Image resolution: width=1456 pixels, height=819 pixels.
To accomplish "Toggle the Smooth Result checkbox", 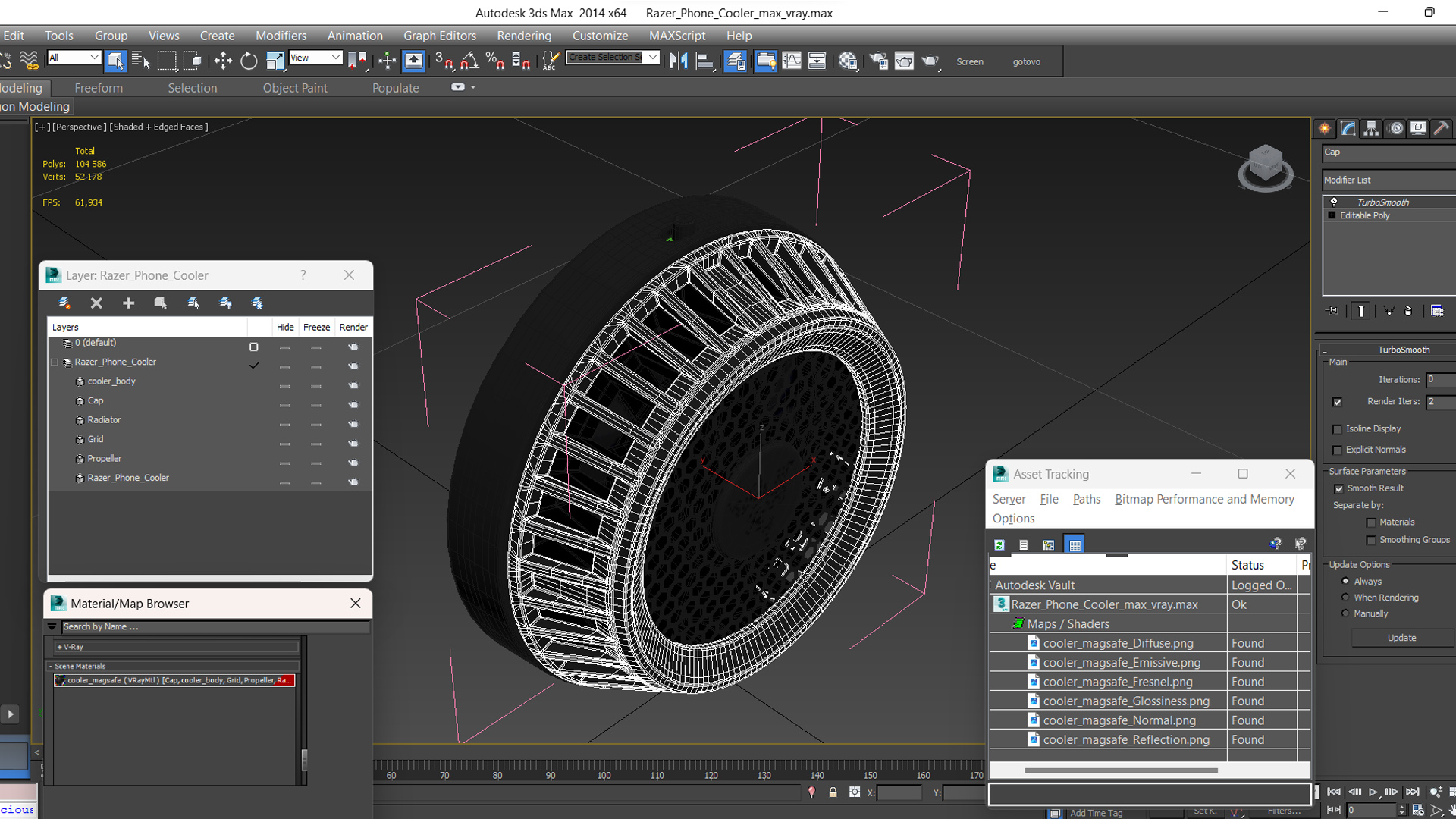I will click(x=1339, y=488).
